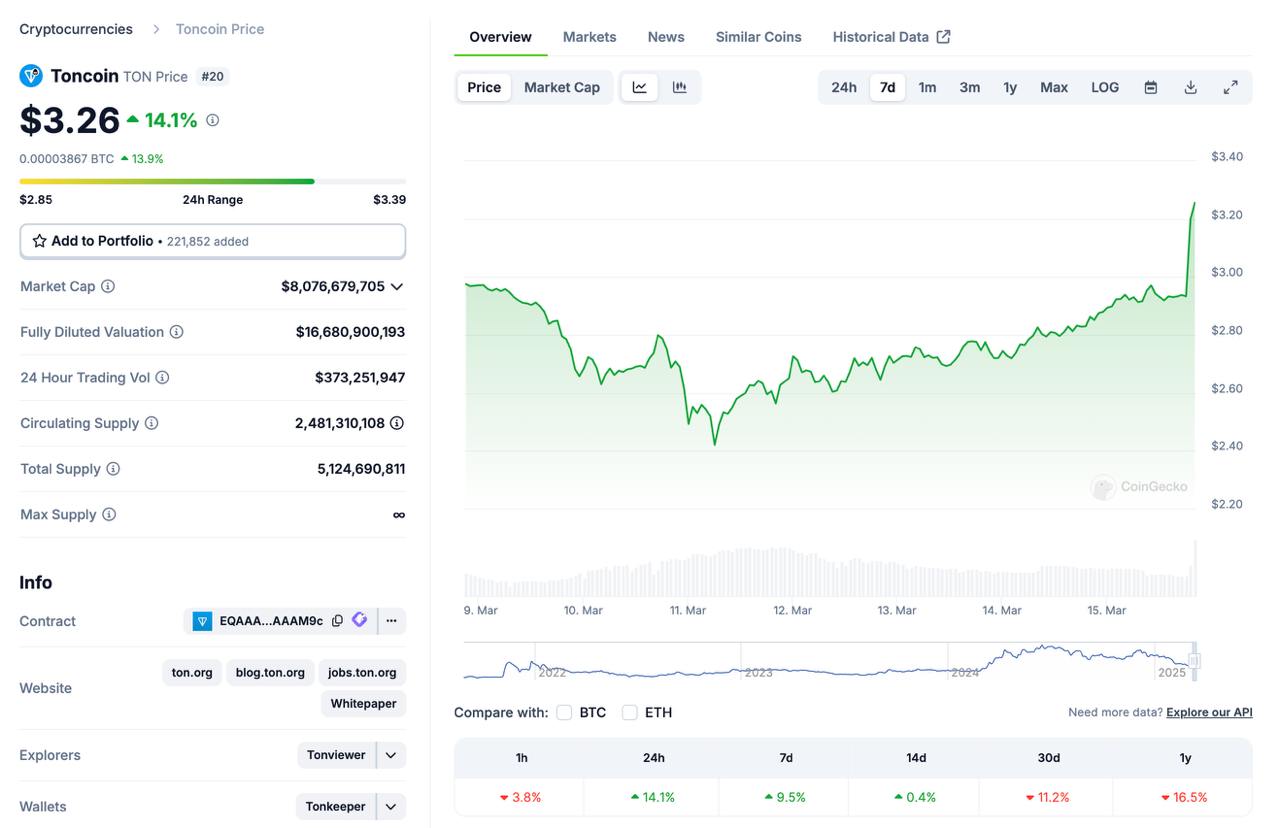The height and width of the screenshot is (828, 1280).
Task: Select 1y chart range
Action: tap(1010, 87)
